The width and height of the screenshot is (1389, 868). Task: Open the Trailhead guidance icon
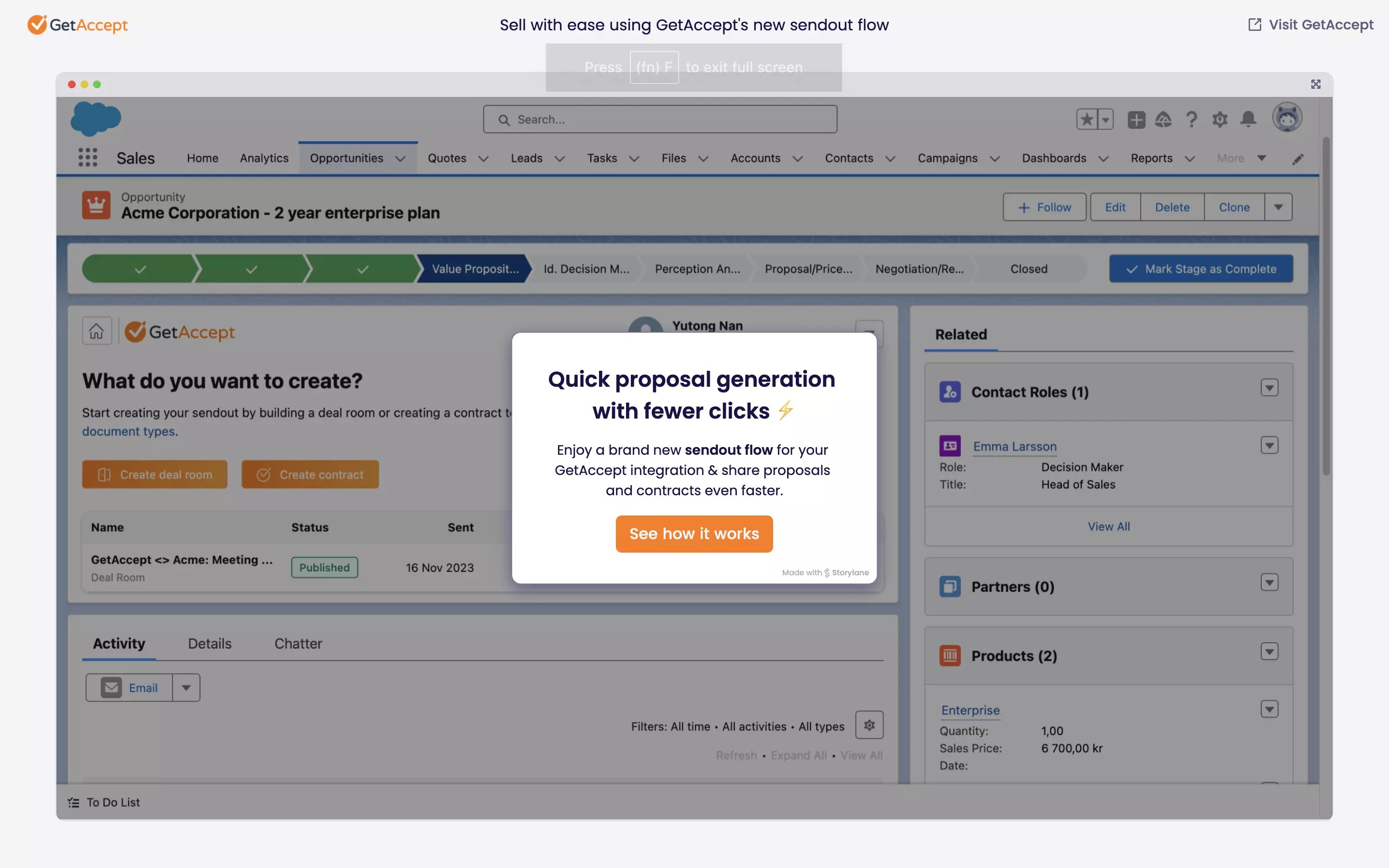click(1163, 120)
